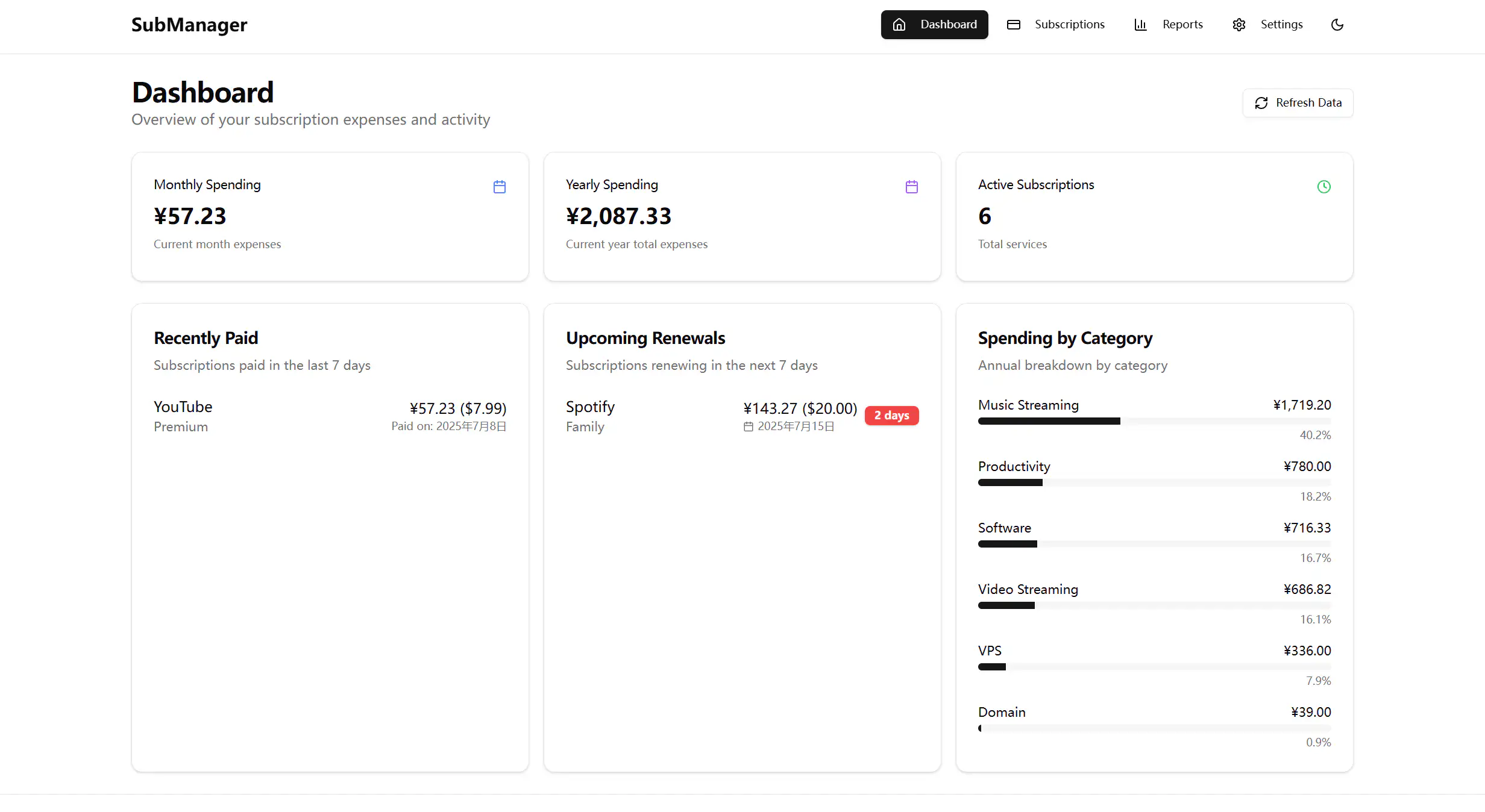Viewport: 1485px width, 812px height.
Task: Click the blue calendar icon in Monthly Spending
Action: point(499,187)
